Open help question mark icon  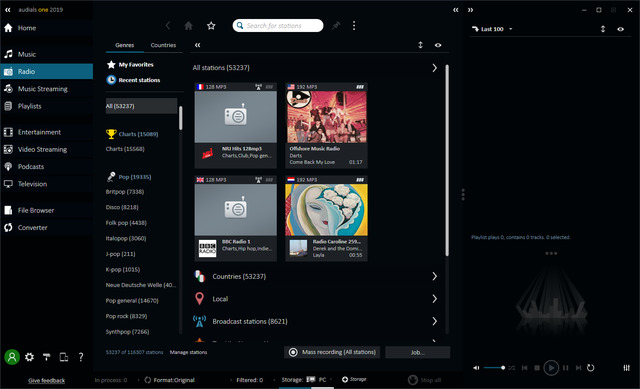(x=81, y=357)
